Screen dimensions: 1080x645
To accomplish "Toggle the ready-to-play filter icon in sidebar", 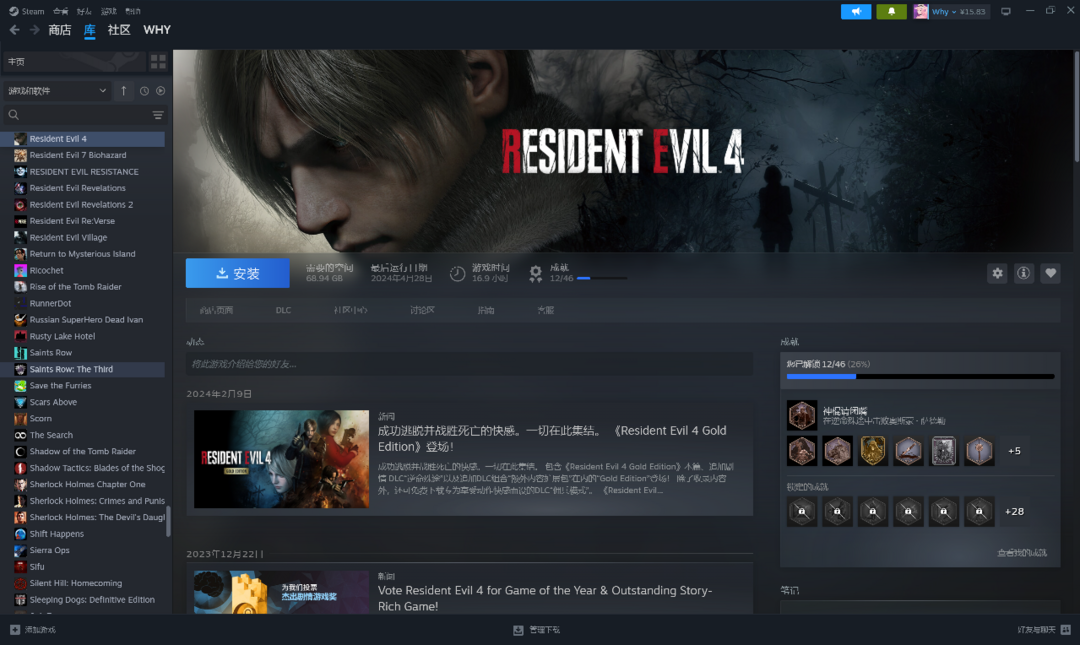I will [x=160, y=91].
